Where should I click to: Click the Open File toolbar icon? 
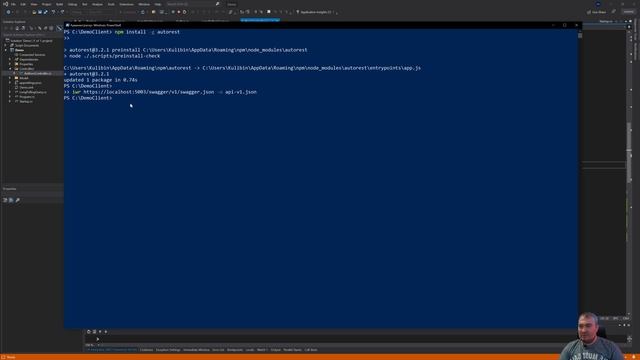coord(34,12)
